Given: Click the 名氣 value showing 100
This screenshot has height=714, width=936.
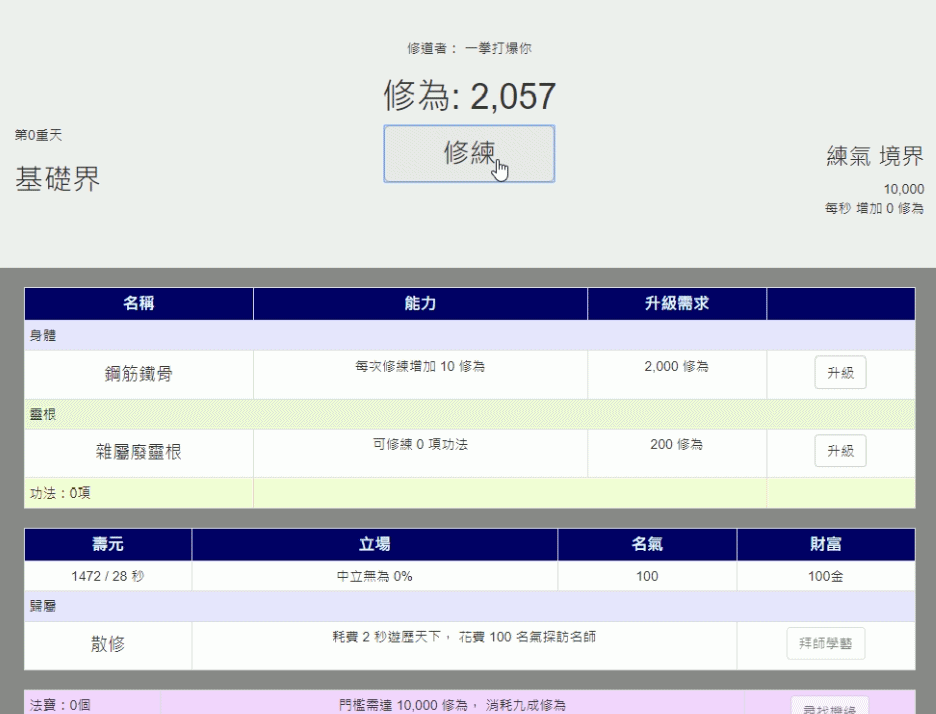Looking at the screenshot, I should pos(646,576).
